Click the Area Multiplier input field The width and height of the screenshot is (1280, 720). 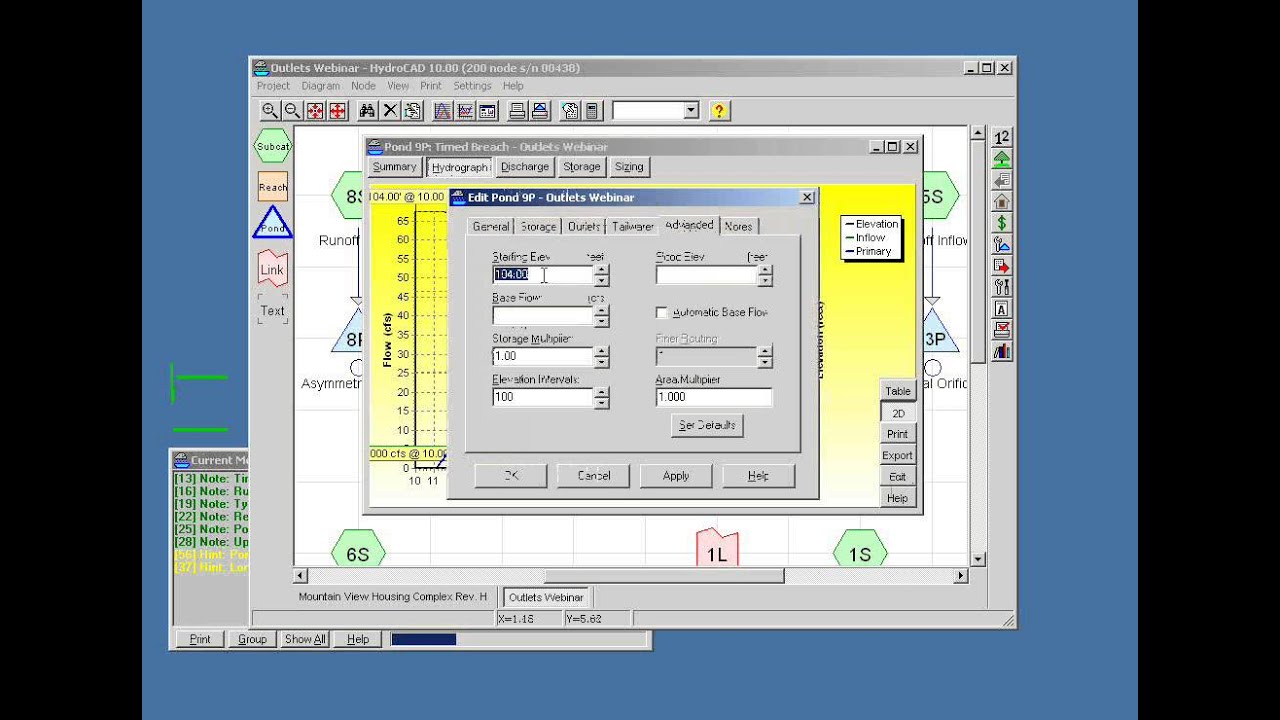714,397
